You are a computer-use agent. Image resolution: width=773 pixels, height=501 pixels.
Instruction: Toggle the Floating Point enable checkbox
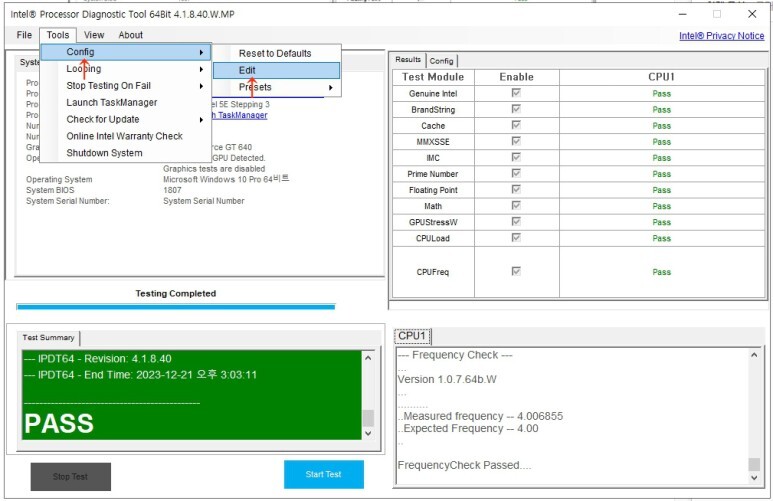516,189
